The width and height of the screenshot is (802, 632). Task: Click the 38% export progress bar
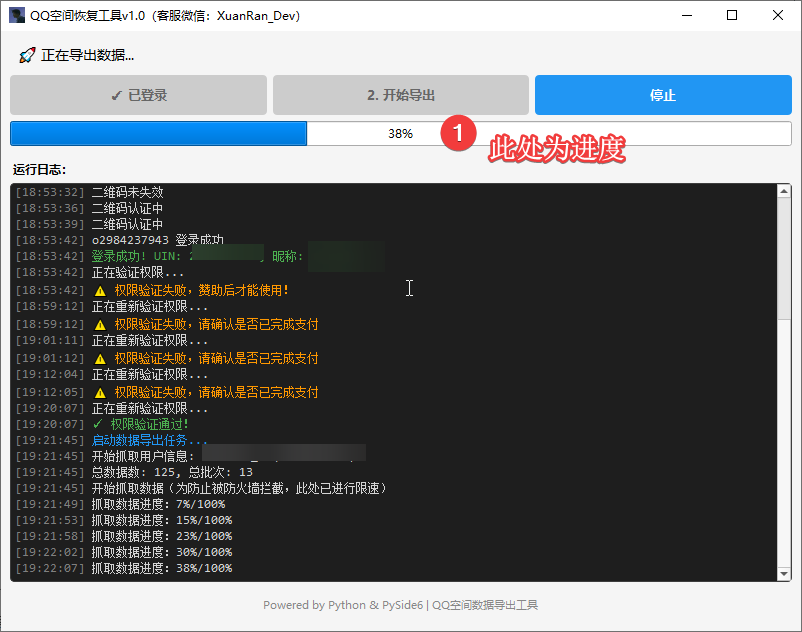coord(400,134)
